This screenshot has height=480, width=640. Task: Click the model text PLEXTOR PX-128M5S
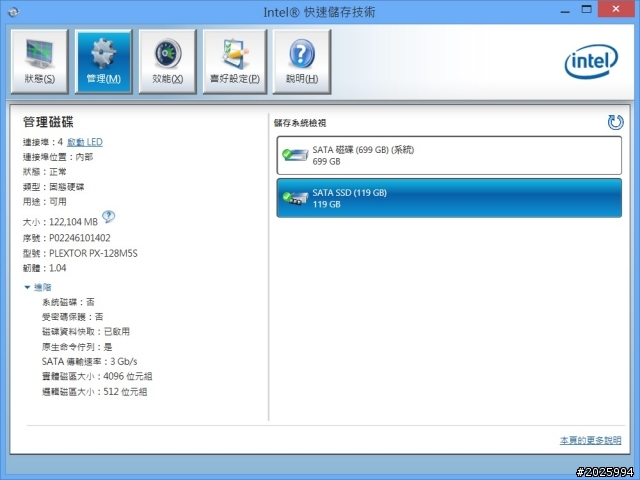[93, 253]
